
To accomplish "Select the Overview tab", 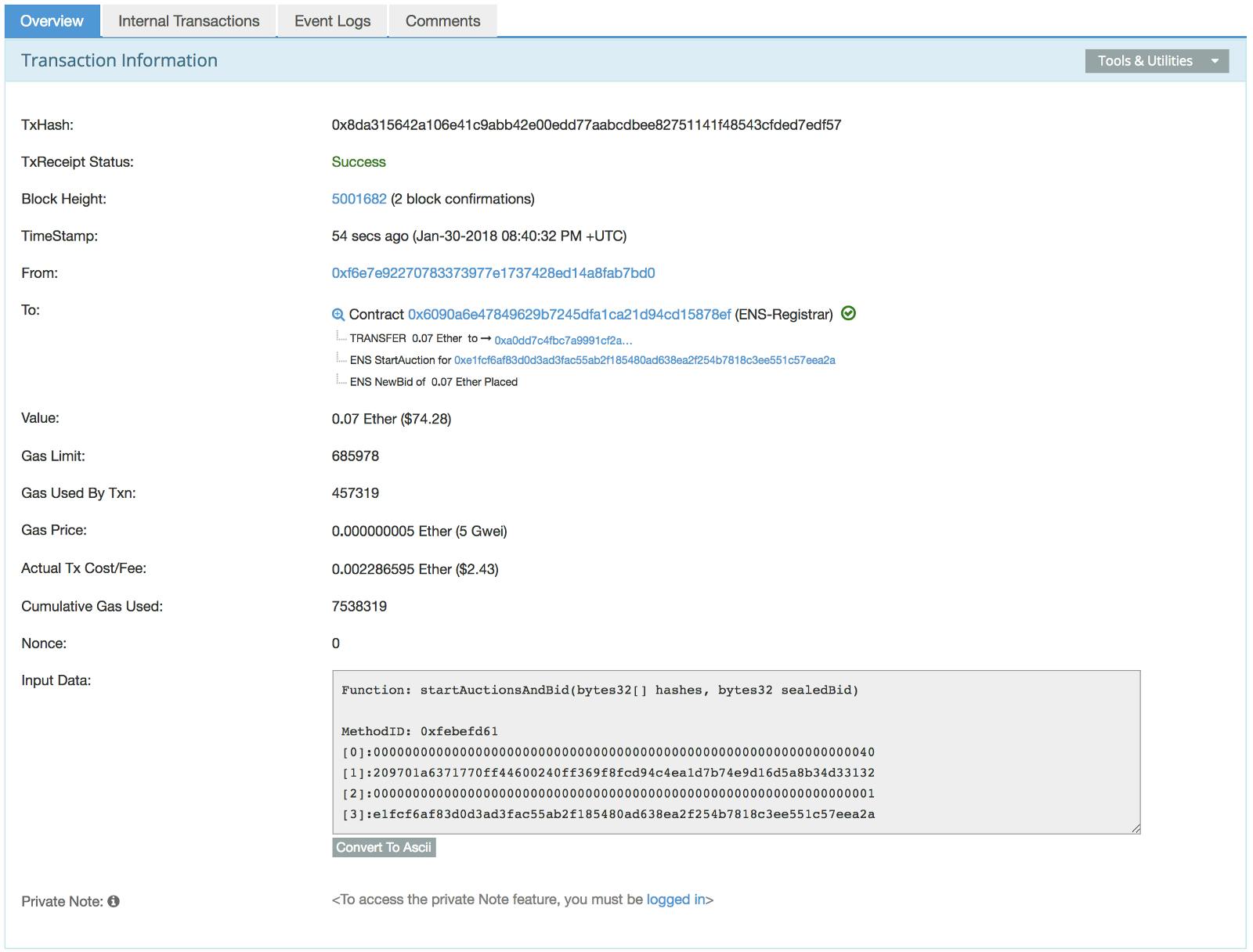I will click(x=50, y=20).
